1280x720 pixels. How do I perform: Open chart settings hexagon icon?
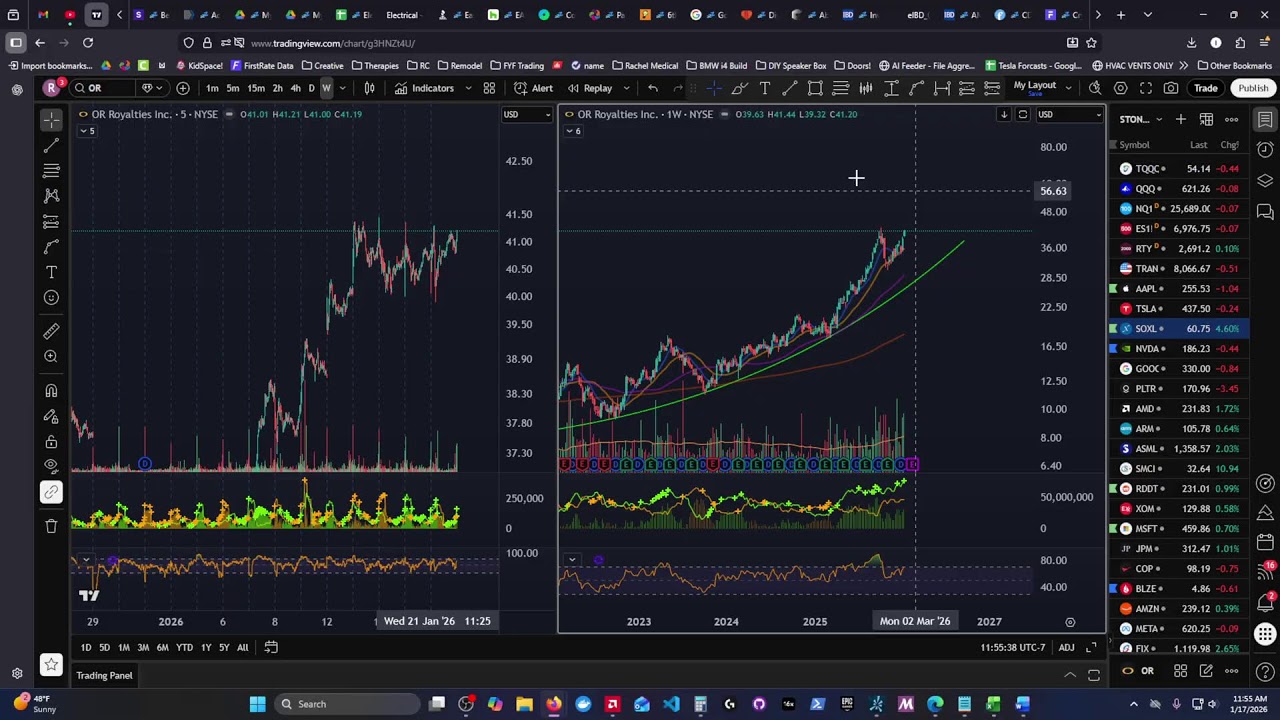tap(1121, 88)
